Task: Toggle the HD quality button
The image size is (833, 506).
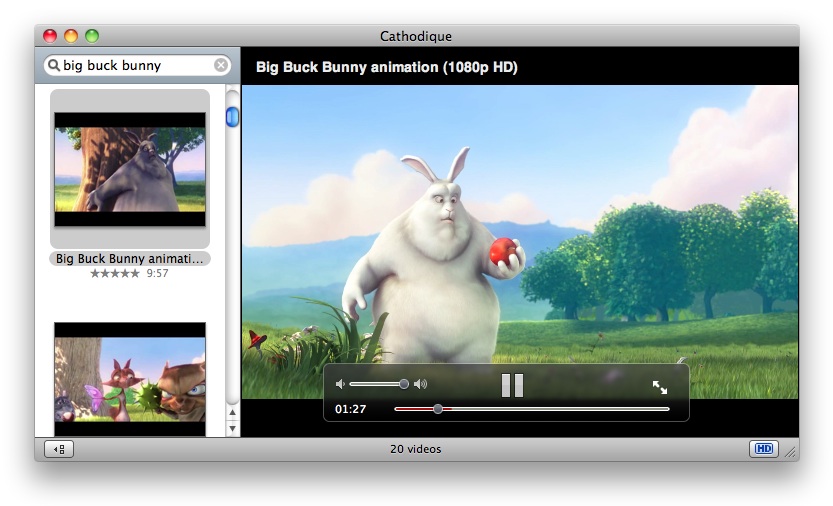Action: click(763, 449)
